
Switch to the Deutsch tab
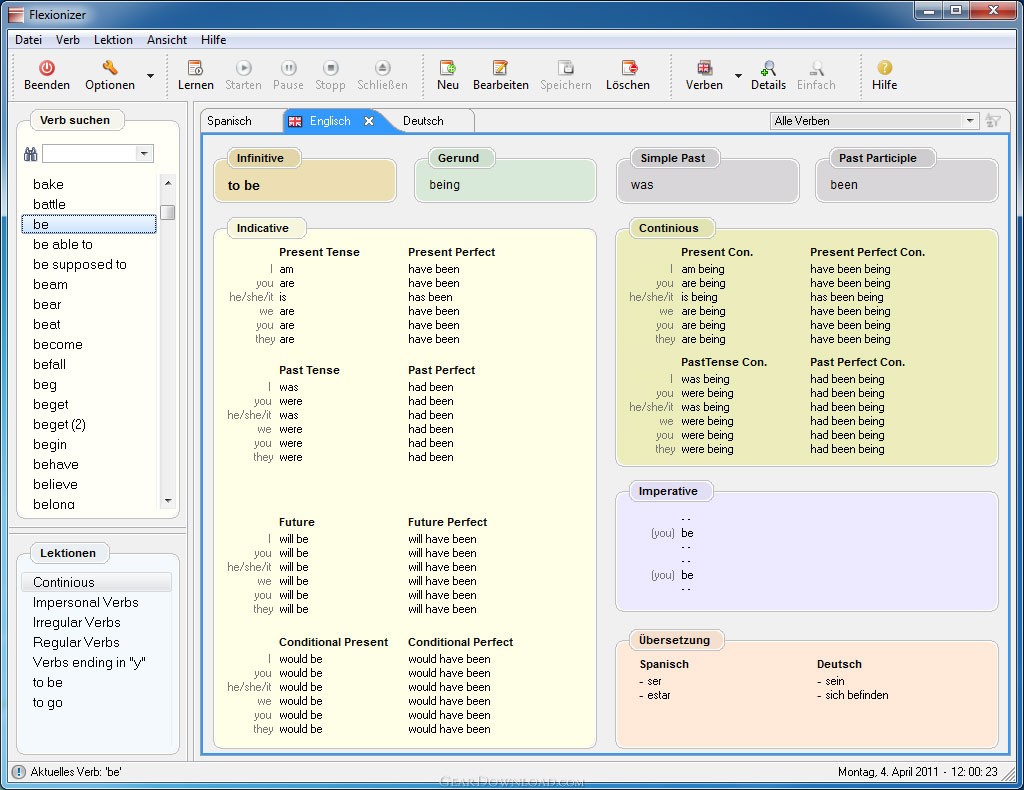(423, 121)
